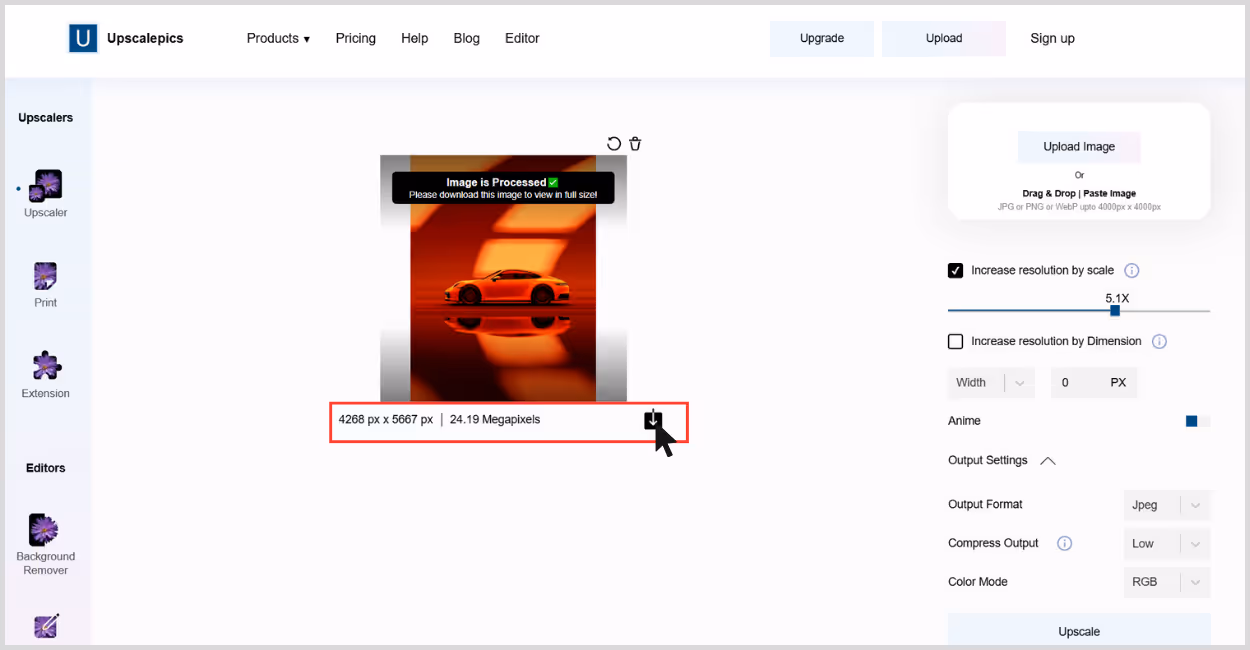Open the Print upscaler icon
This screenshot has height=650, width=1250.
coord(46,276)
